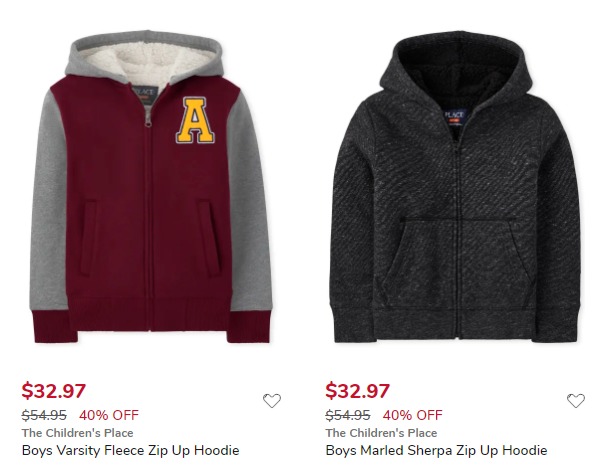
Task: Open Boys Marled Sherpa Zip Up Hoodie link
Action: pyautogui.click(x=437, y=450)
